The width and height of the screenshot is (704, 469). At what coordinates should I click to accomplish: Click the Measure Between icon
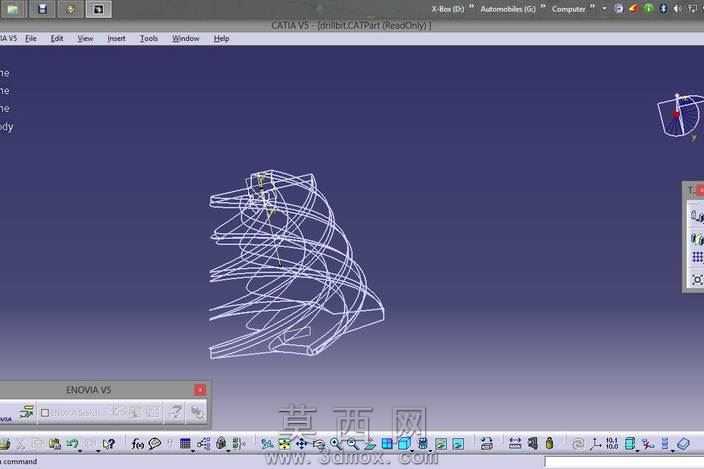click(515, 444)
